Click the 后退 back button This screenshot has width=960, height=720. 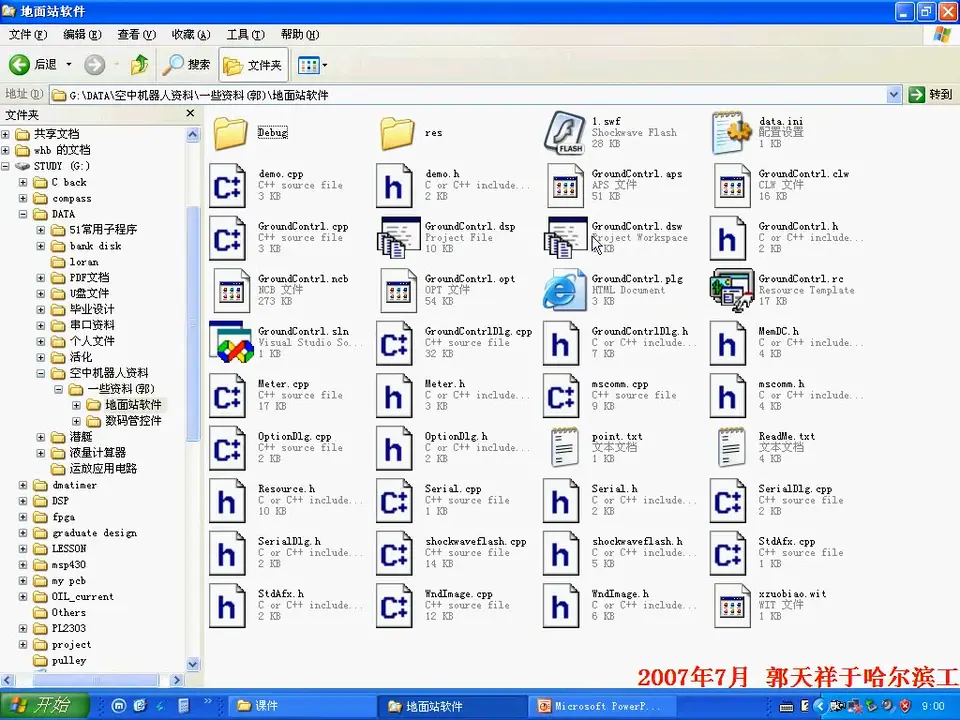click(x=32, y=64)
